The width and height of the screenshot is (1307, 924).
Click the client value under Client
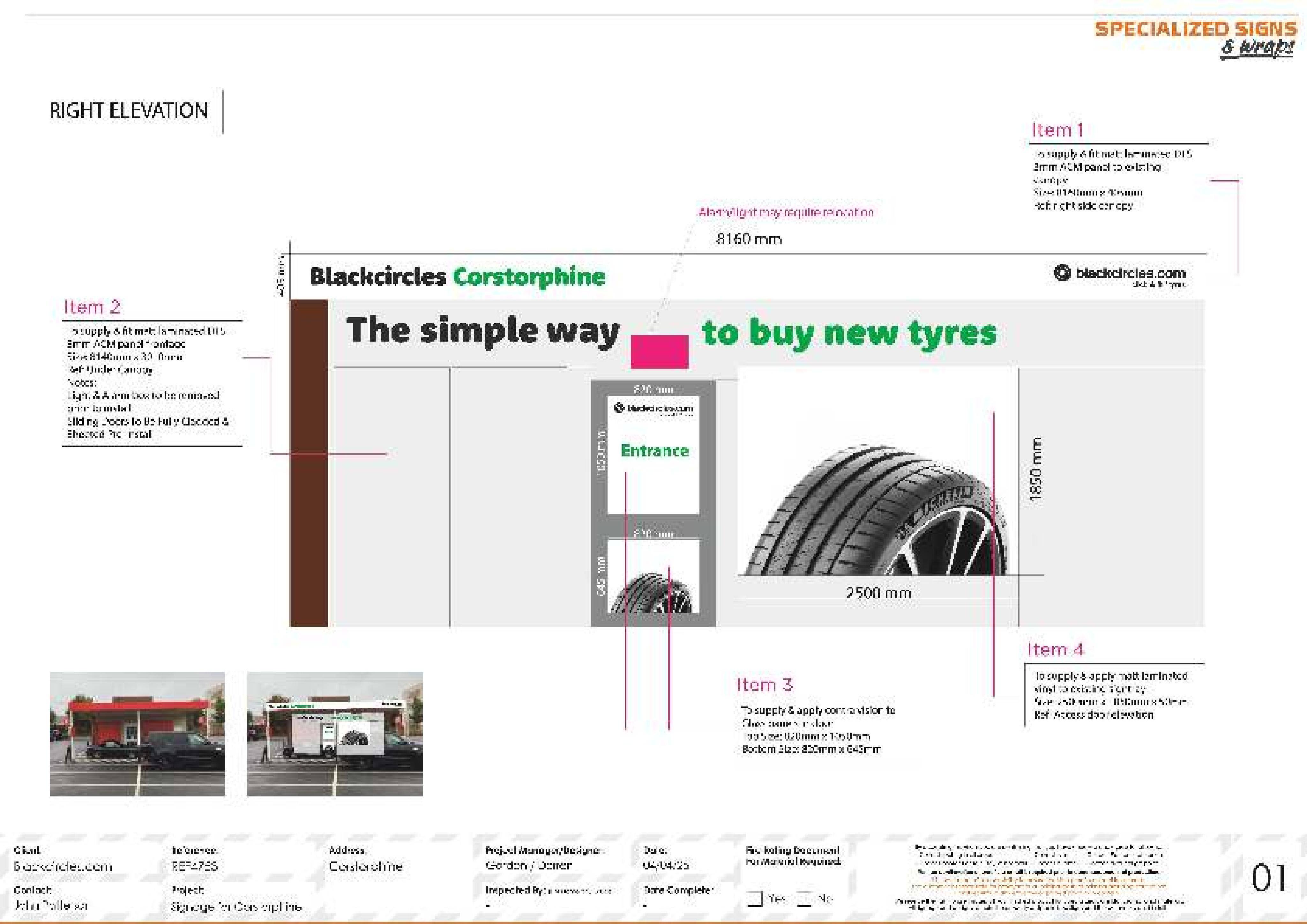63,867
